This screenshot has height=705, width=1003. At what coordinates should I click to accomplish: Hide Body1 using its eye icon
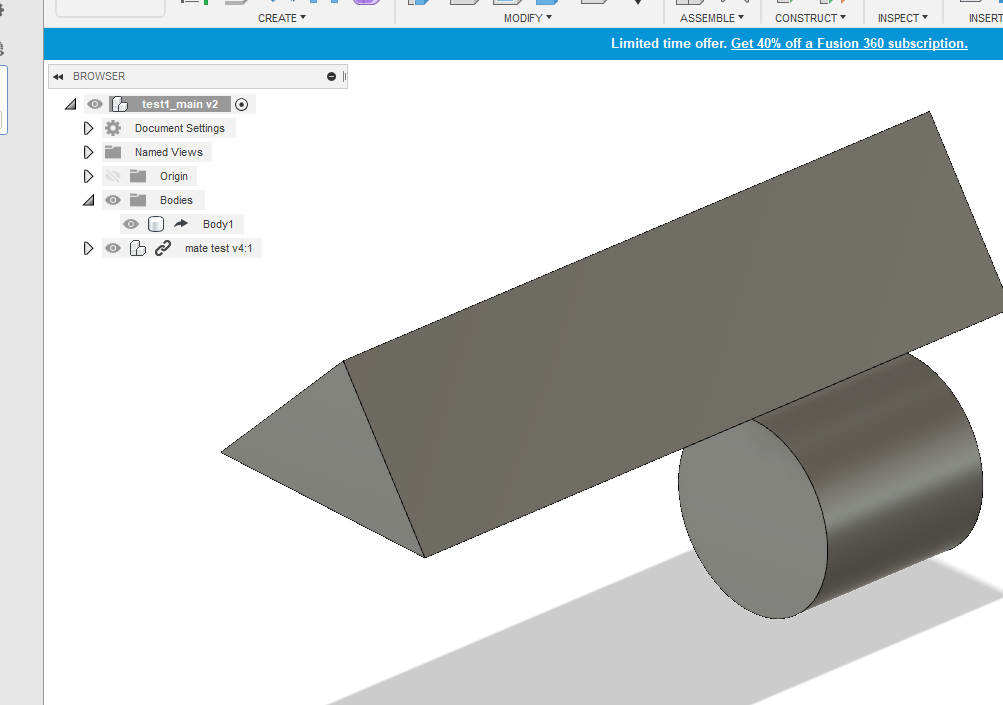point(130,224)
